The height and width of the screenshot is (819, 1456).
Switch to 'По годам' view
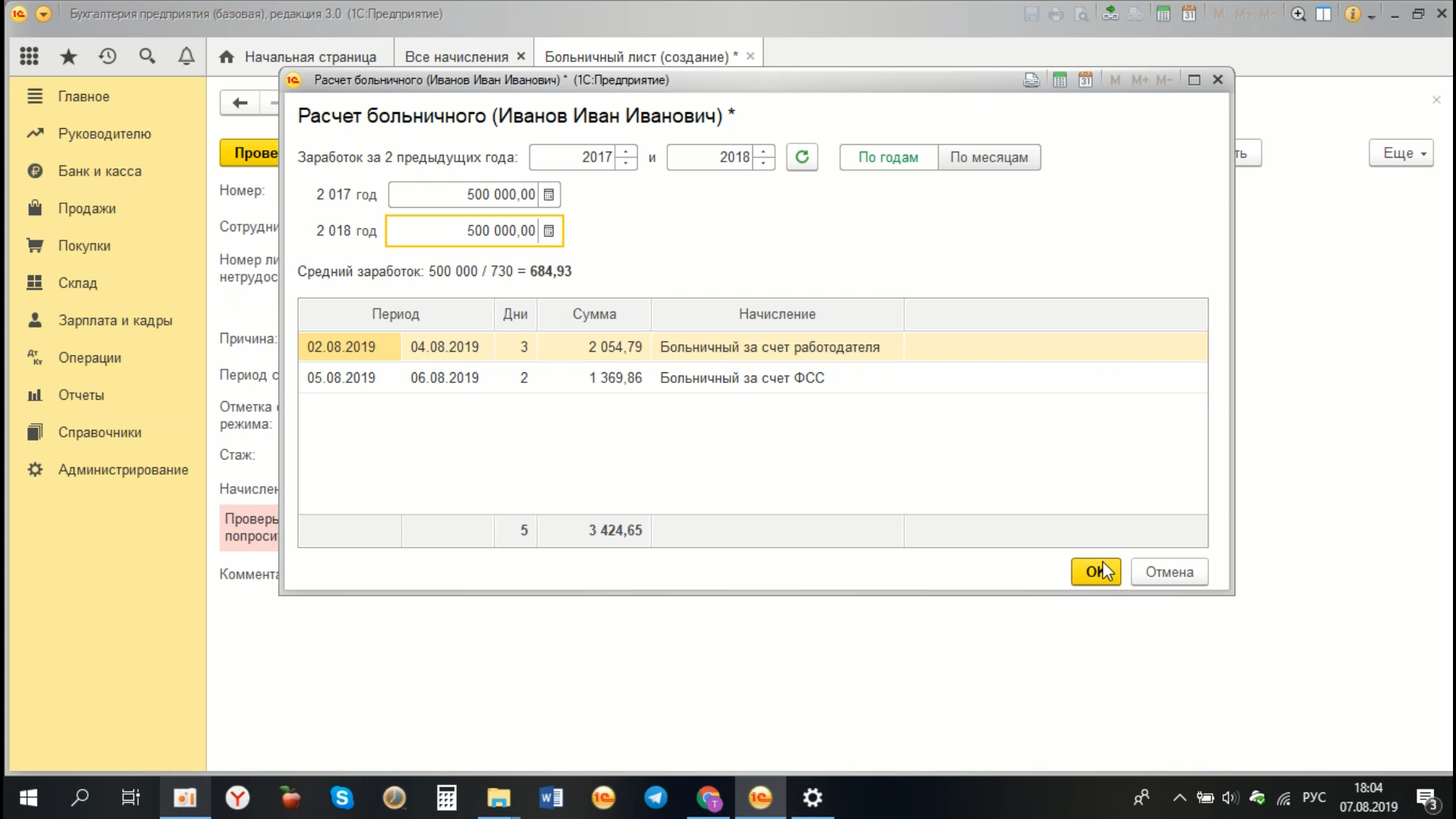pyautogui.click(x=888, y=158)
